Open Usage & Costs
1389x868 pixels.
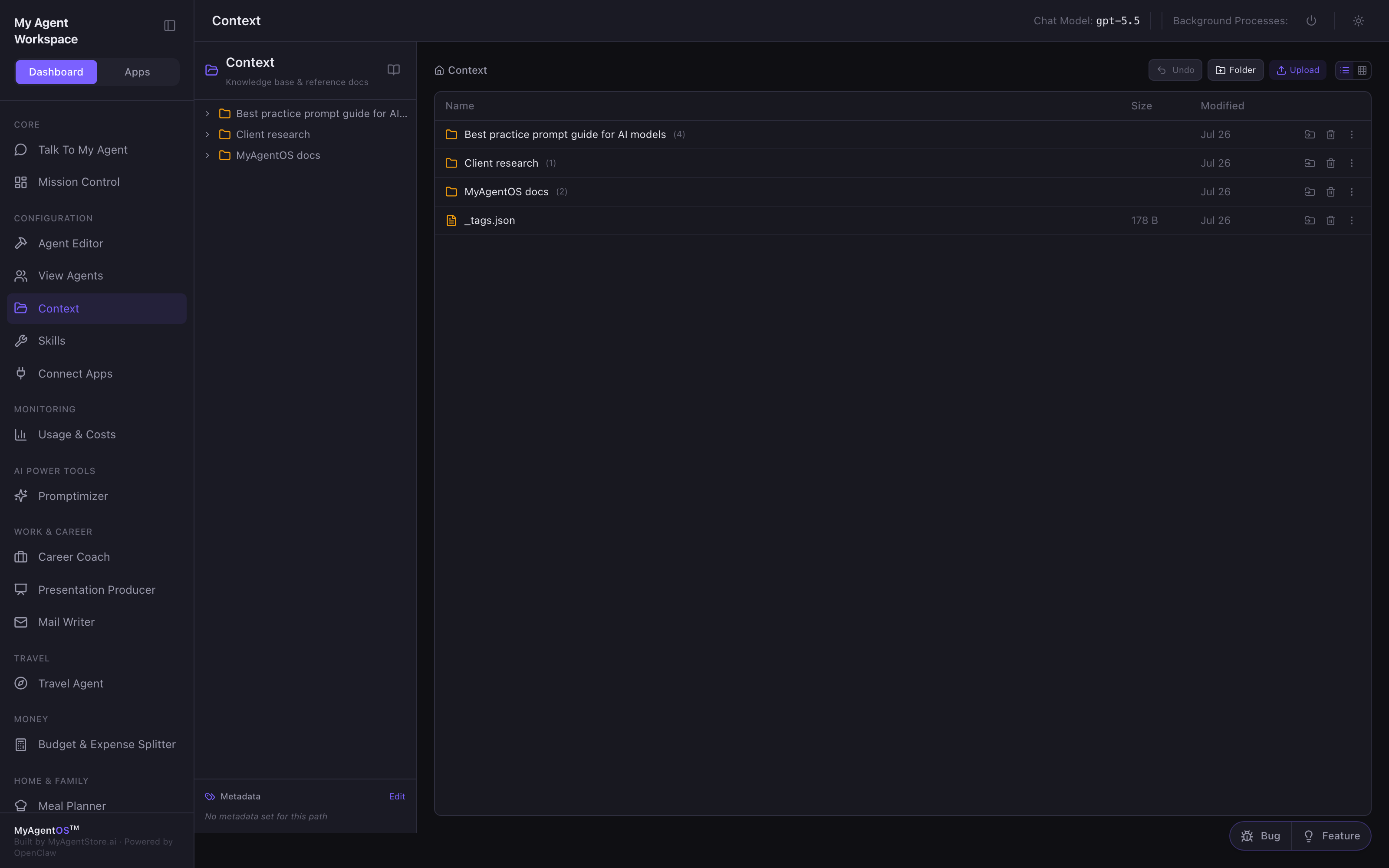pyautogui.click(x=96, y=434)
